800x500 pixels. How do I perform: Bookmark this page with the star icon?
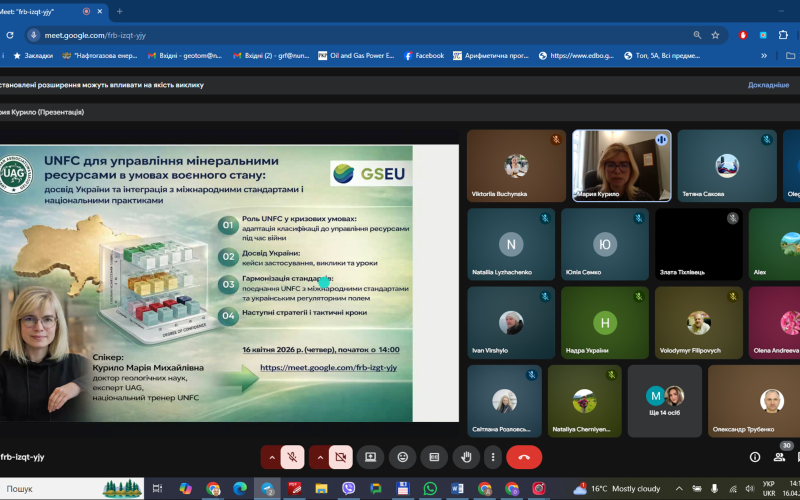[715, 35]
